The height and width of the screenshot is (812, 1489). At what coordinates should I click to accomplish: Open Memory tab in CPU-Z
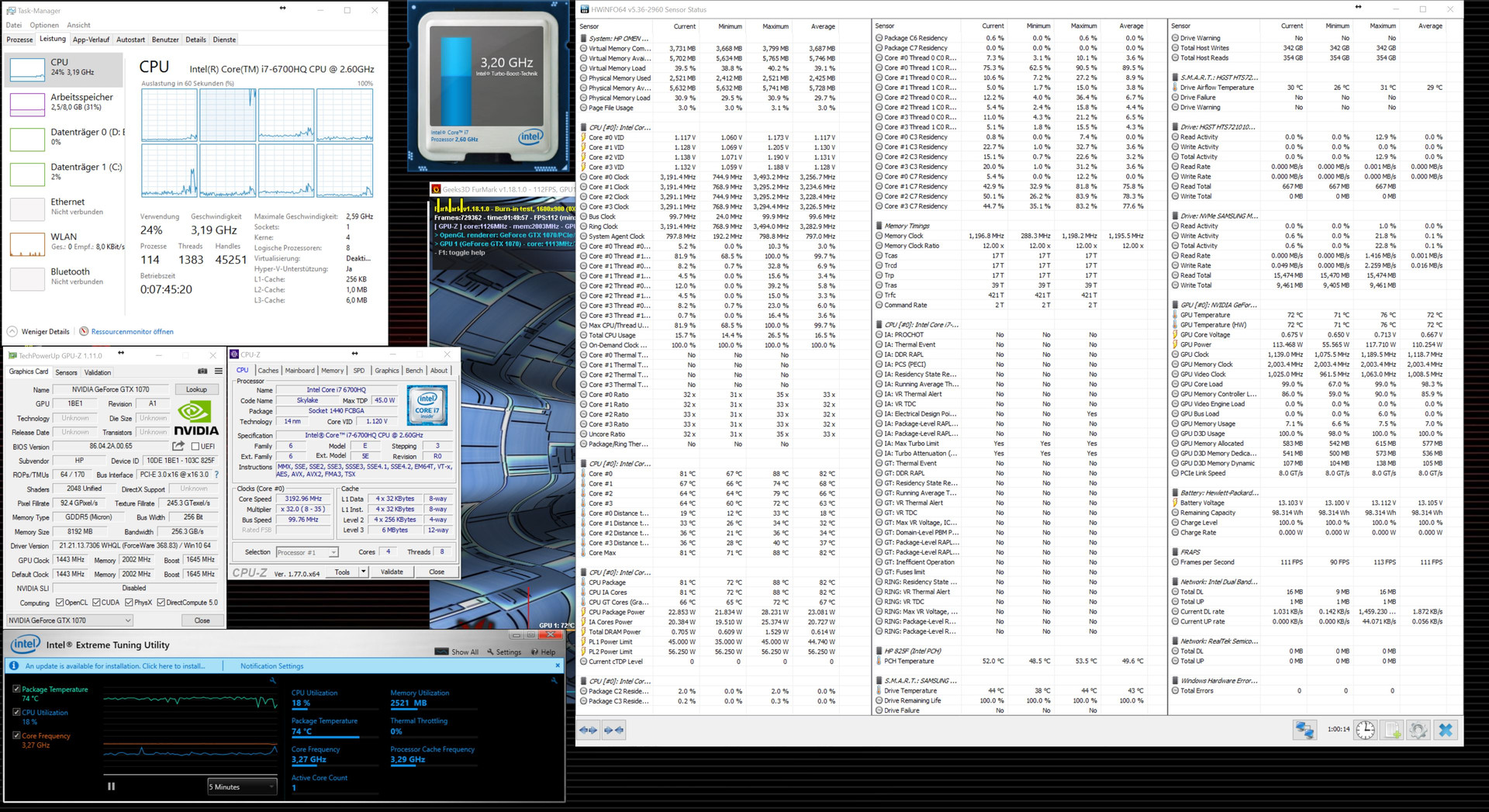point(333,370)
